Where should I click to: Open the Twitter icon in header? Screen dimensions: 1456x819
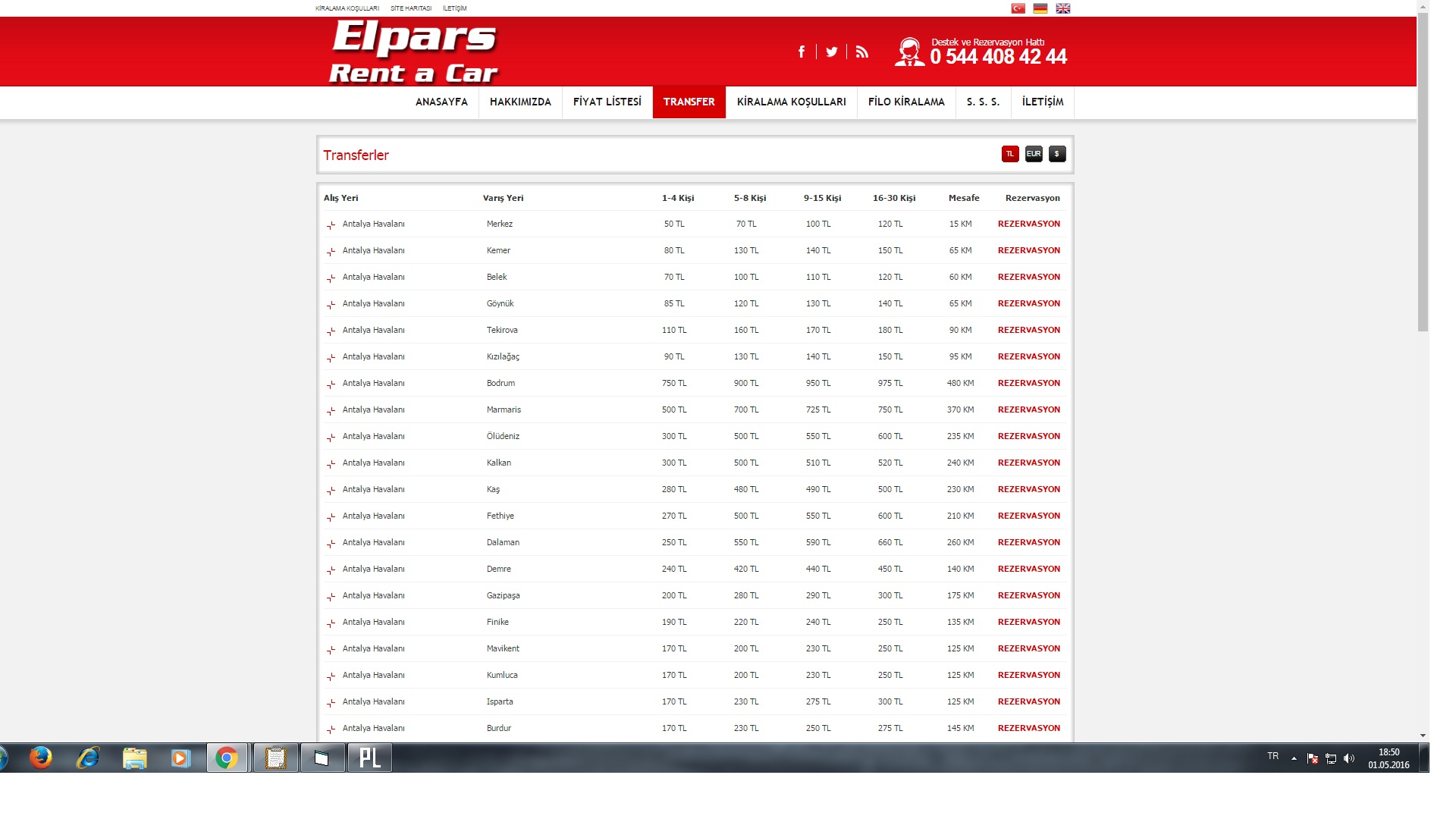[x=832, y=52]
